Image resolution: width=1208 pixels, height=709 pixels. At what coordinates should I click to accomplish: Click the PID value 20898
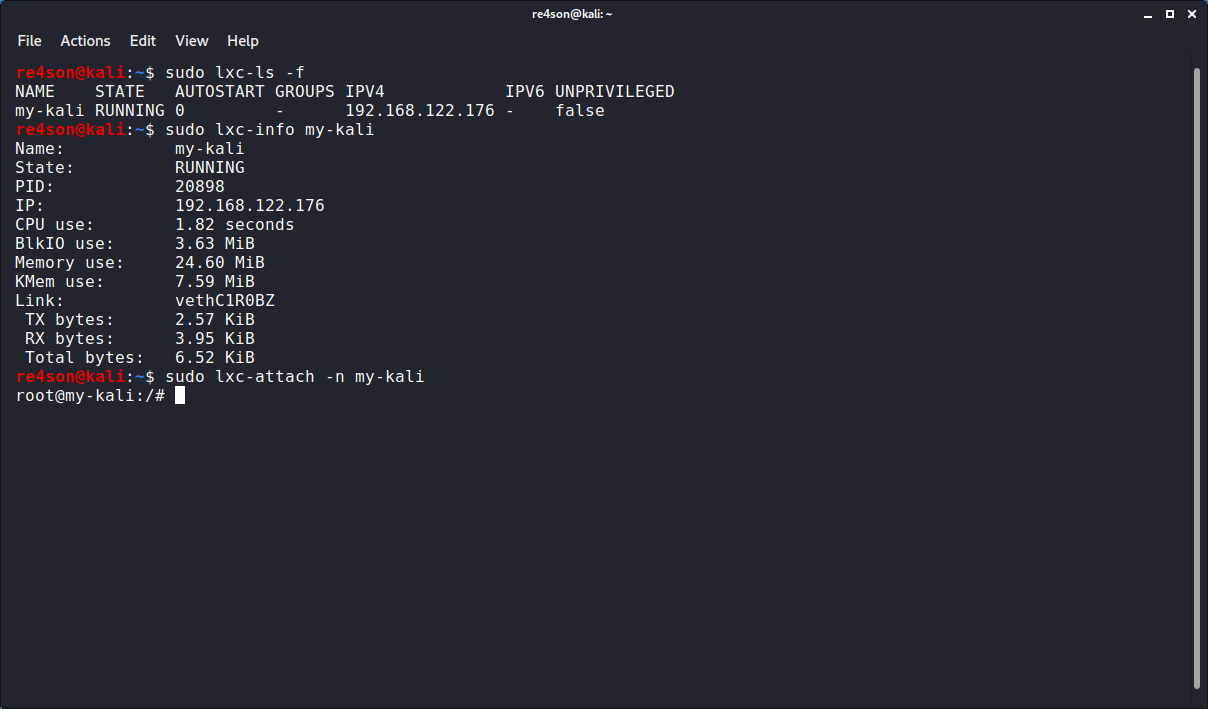click(199, 187)
